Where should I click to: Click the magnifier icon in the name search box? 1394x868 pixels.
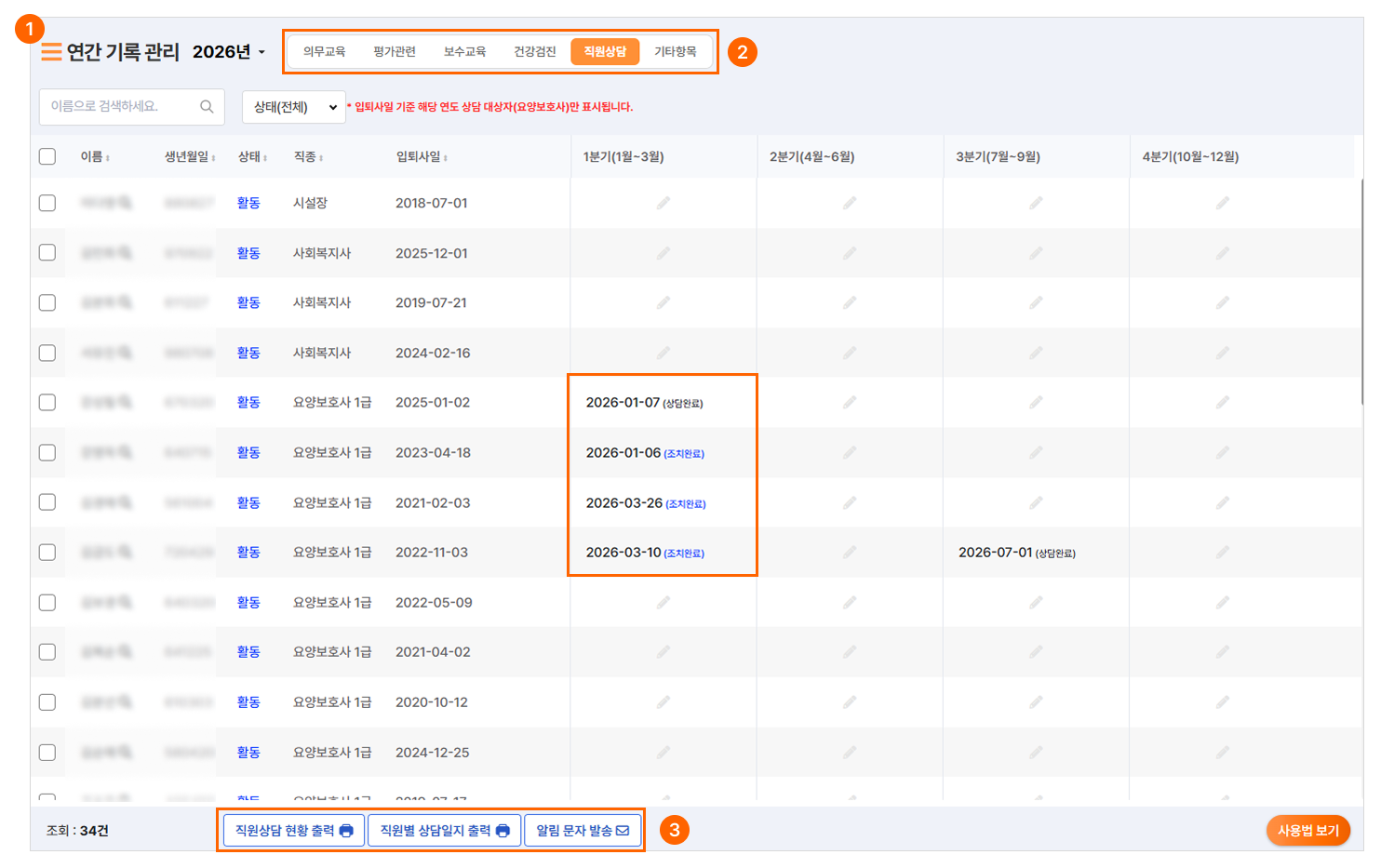point(207,107)
